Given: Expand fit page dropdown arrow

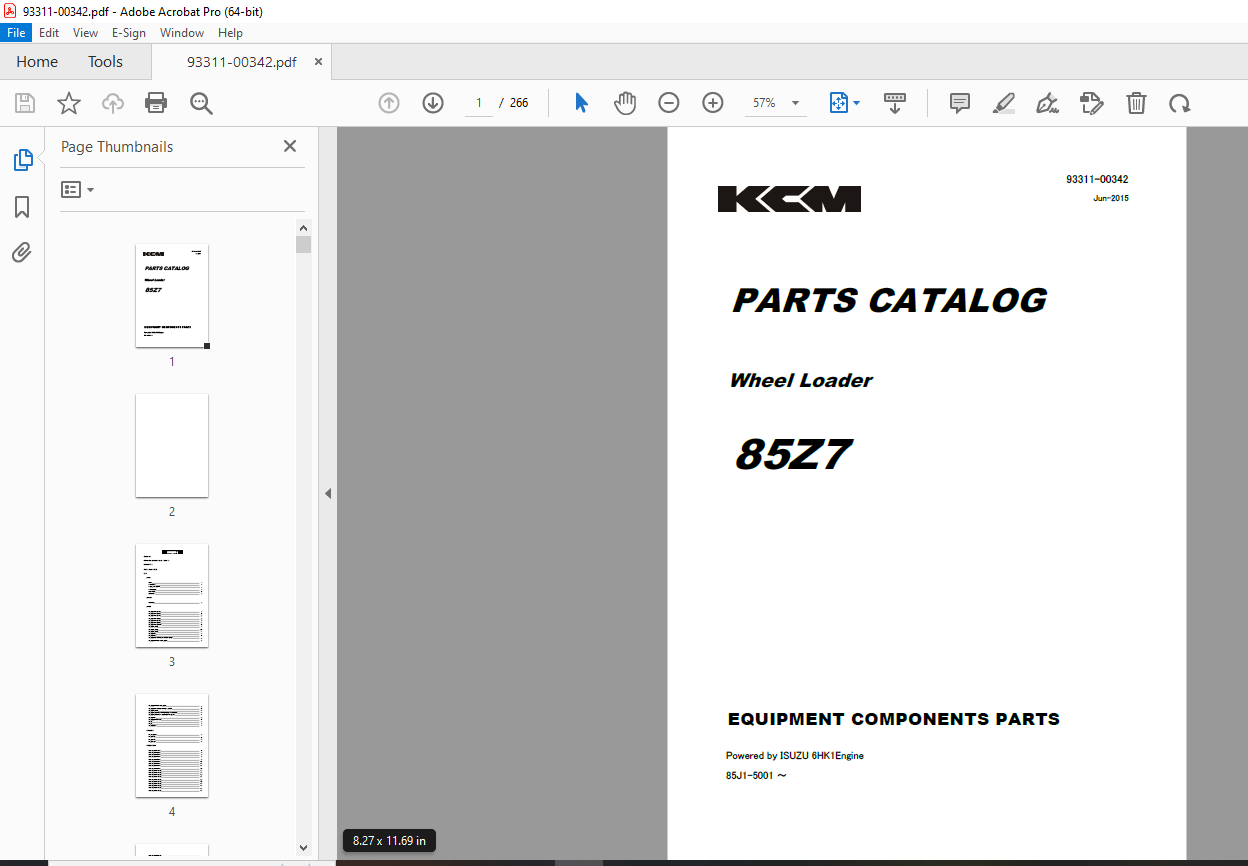Looking at the screenshot, I should pyautogui.click(x=857, y=103).
